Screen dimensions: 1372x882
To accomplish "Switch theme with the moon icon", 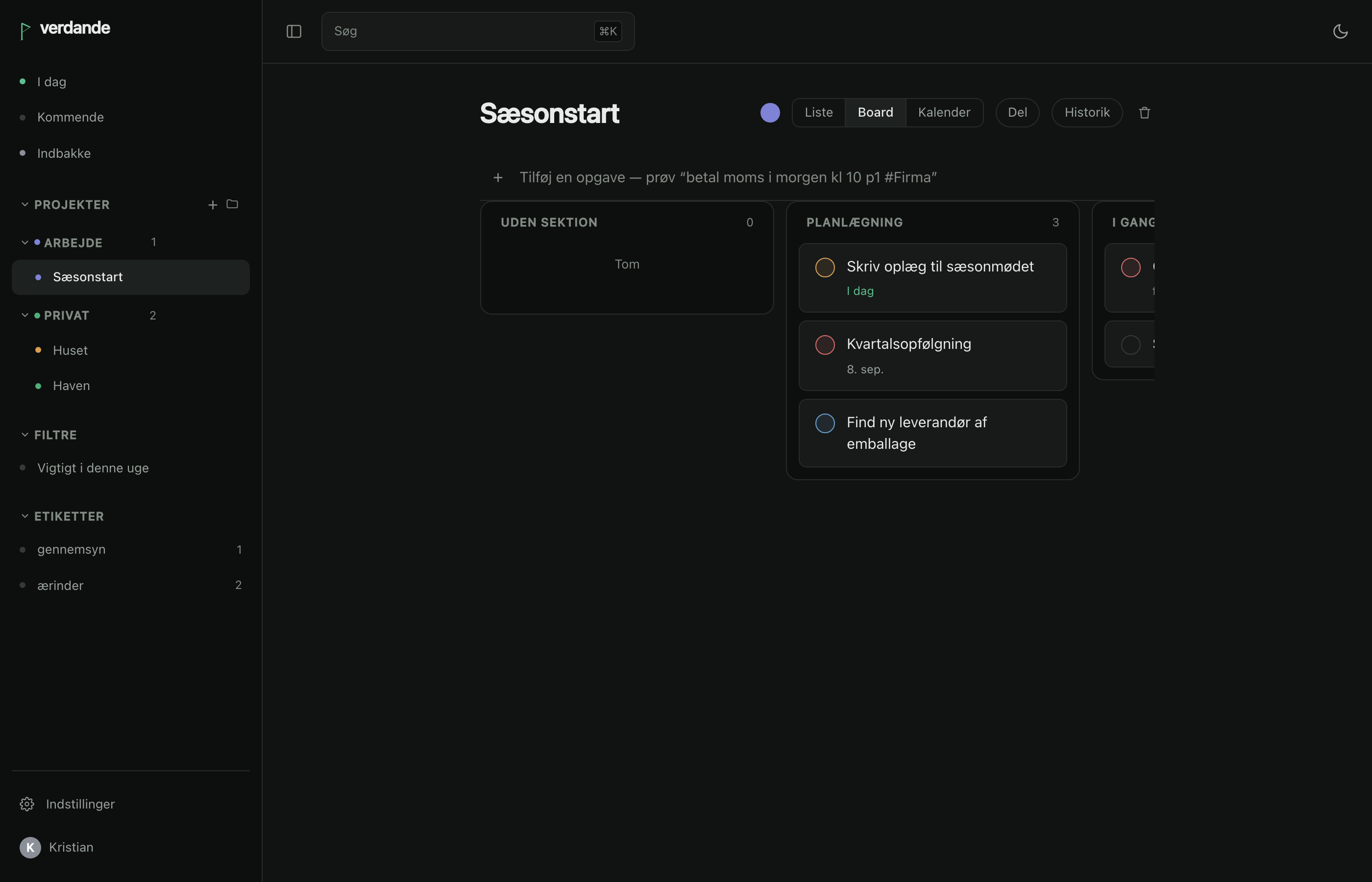I will tap(1340, 31).
